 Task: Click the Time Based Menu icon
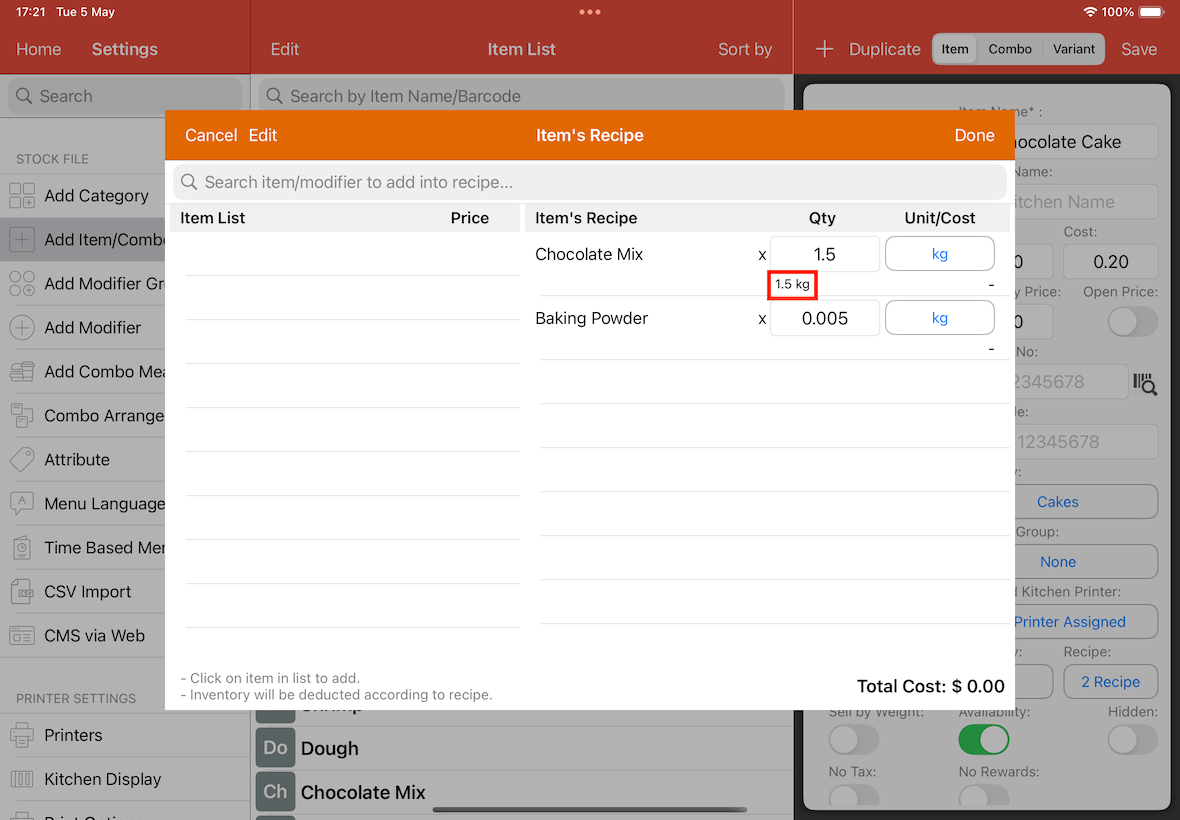pyautogui.click(x=22, y=548)
